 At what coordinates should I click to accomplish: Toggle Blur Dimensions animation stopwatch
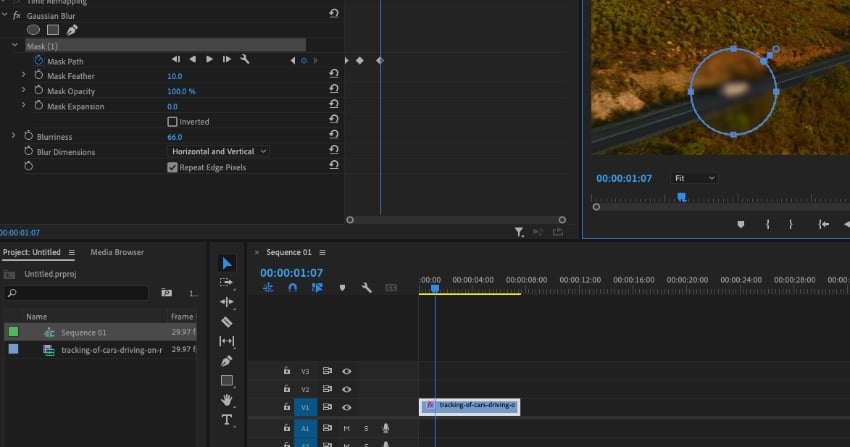coord(29,151)
